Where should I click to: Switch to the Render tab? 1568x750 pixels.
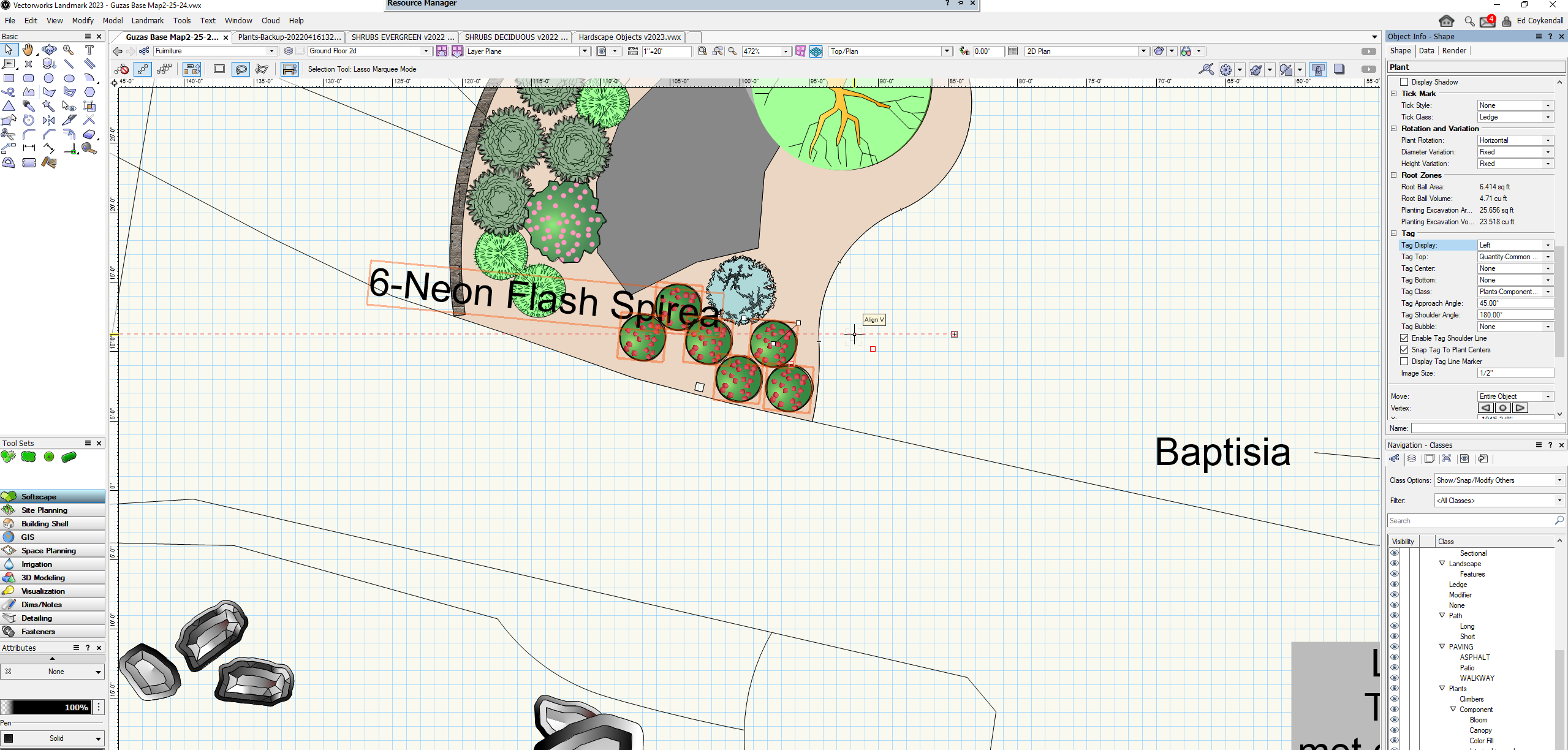(1453, 51)
